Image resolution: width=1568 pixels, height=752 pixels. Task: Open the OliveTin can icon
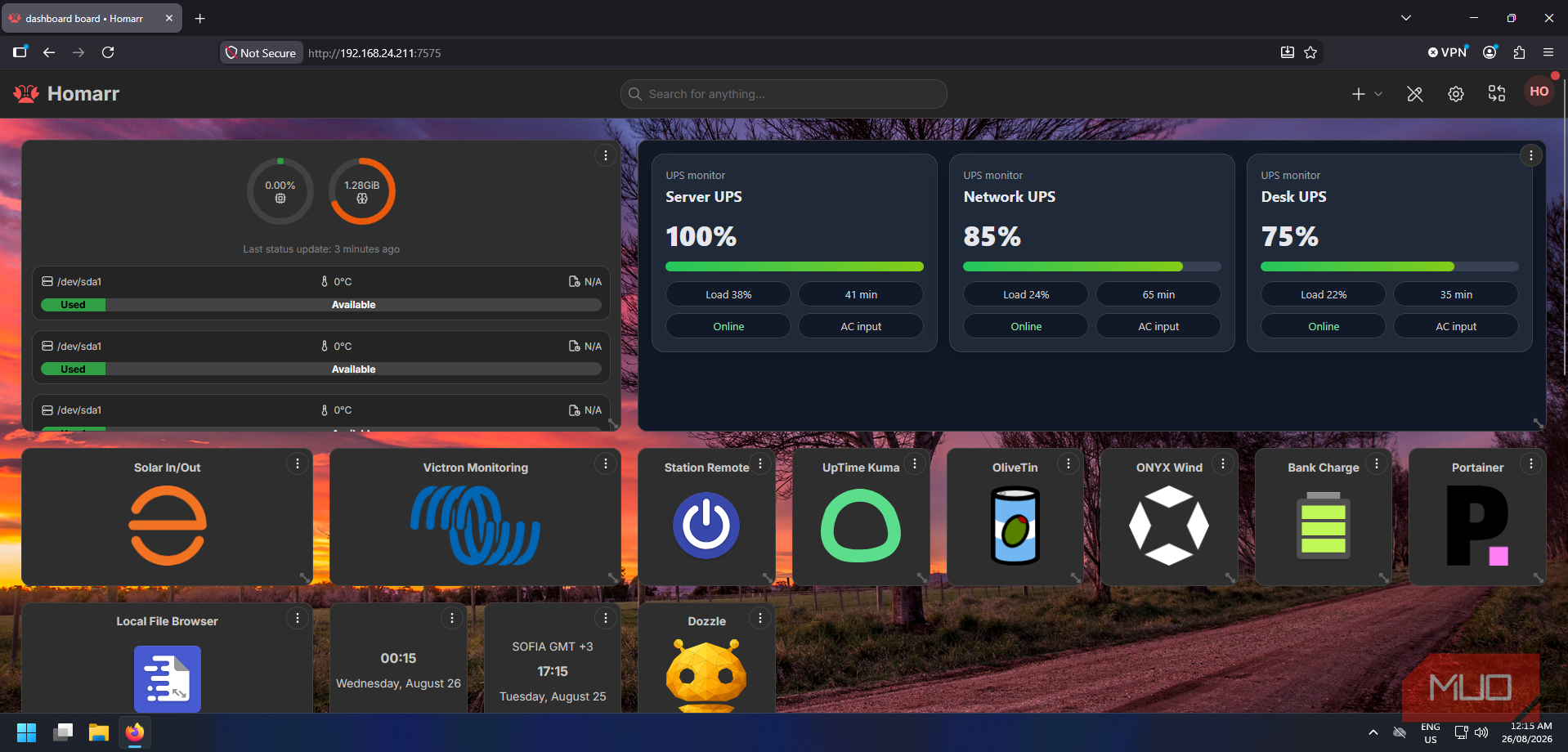click(x=1015, y=526)
